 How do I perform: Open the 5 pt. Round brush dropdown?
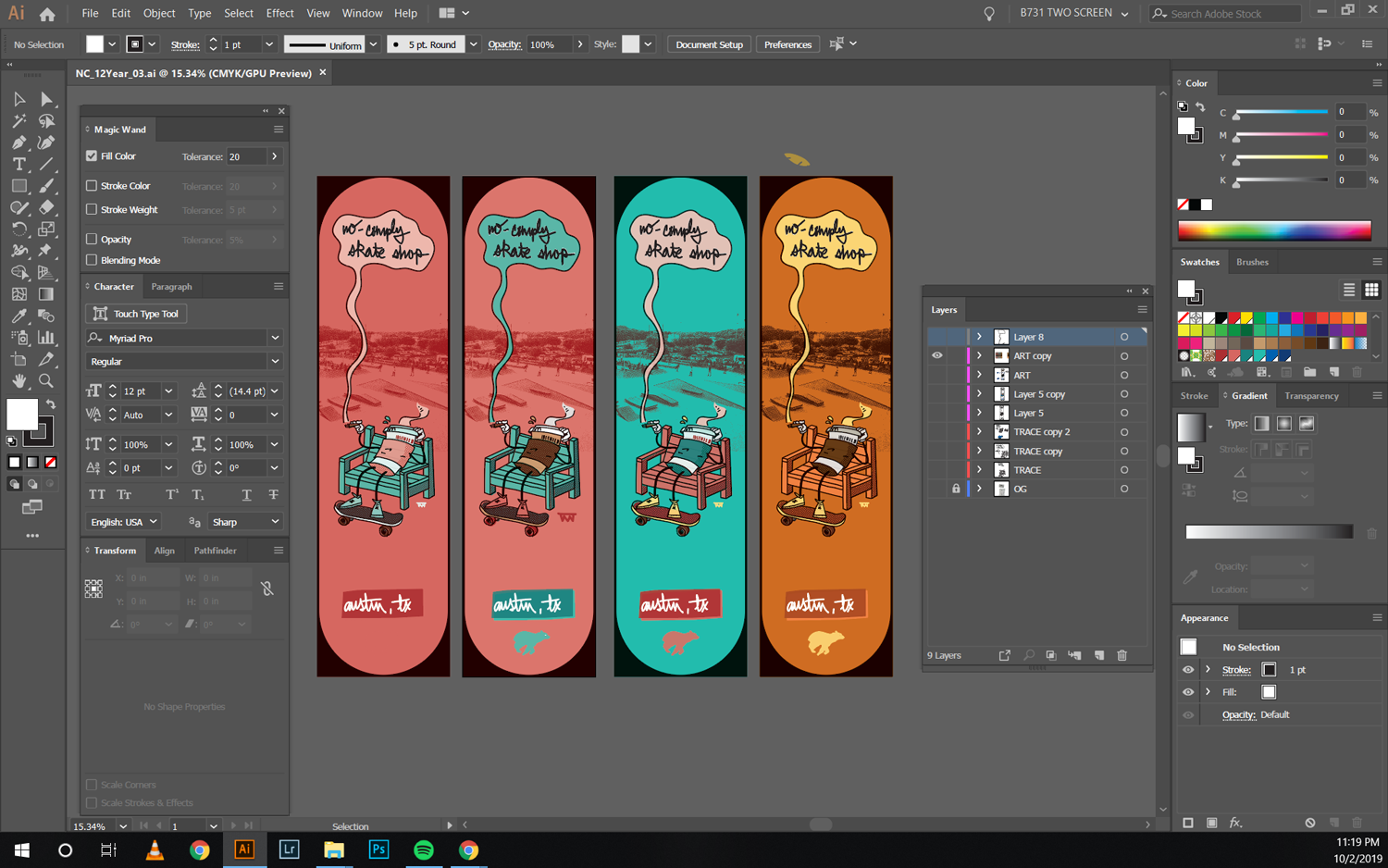coord(473,44)
